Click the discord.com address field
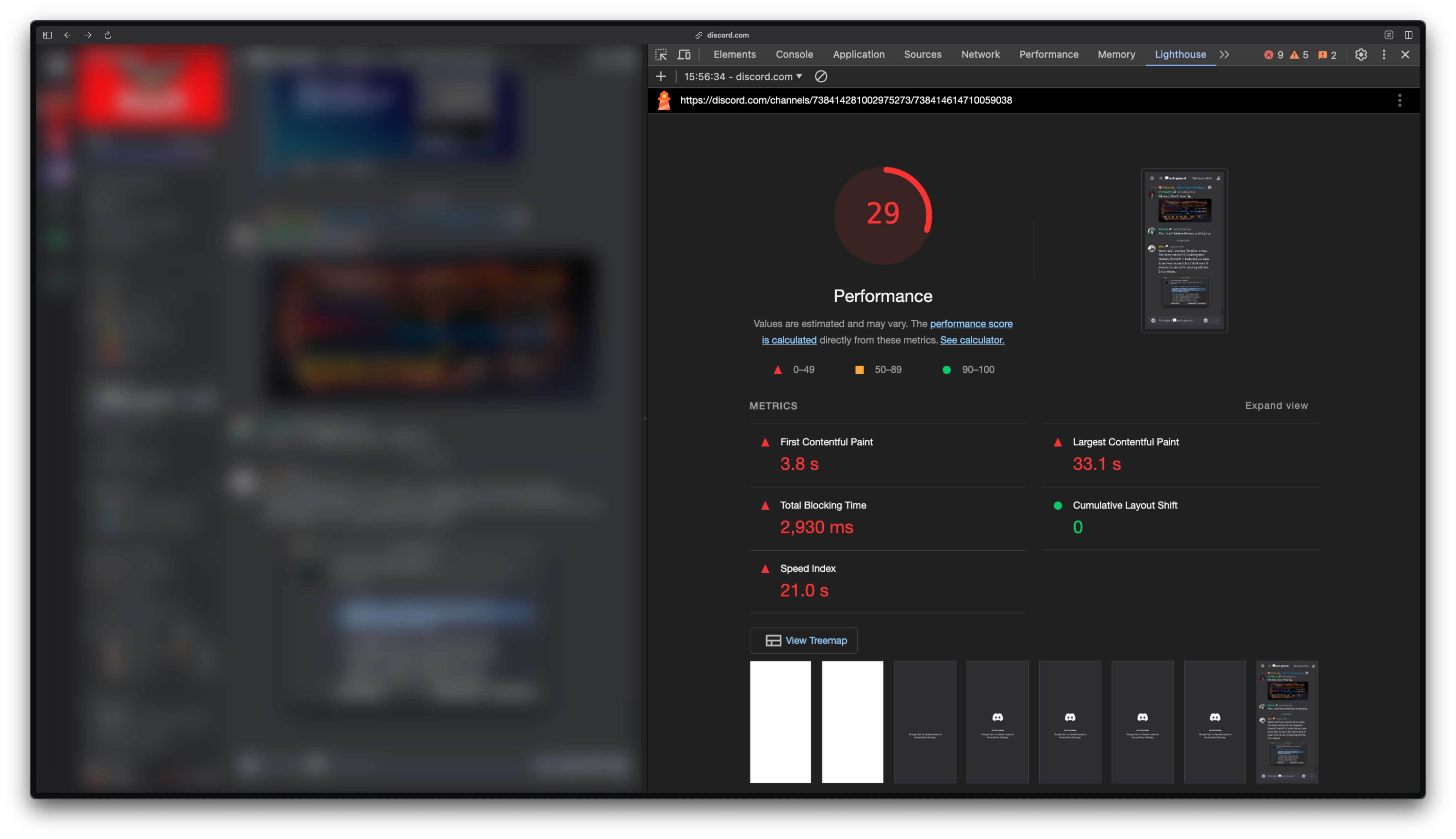This screenshot has height=839, width=1456. point(722,35)
